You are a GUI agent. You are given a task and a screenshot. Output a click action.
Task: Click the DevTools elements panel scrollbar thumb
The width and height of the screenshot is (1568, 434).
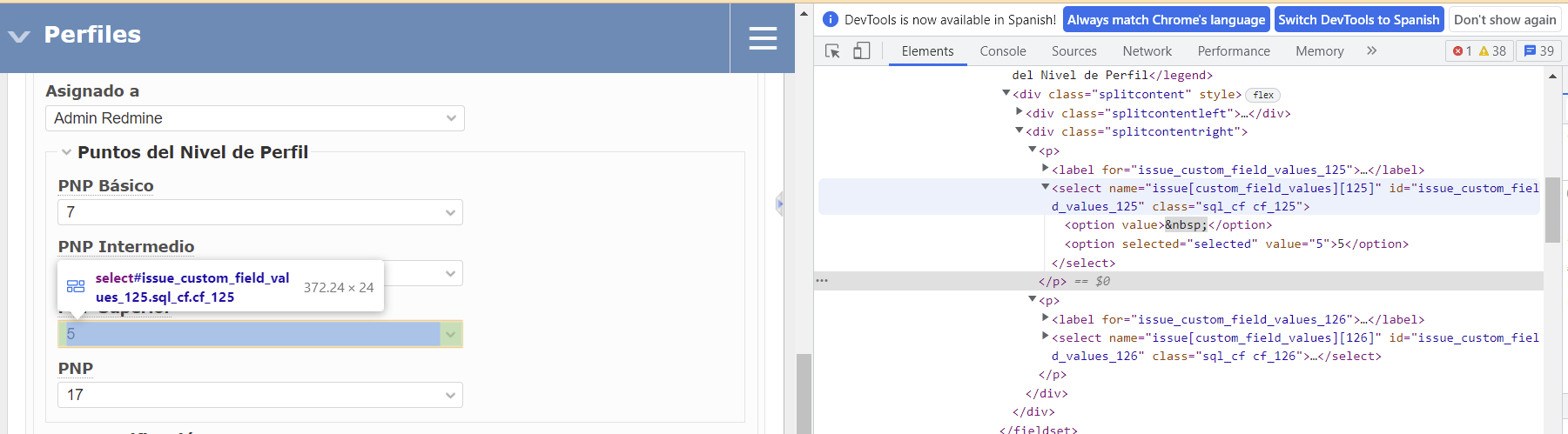pyautogui.click(x=1552, y=210)
